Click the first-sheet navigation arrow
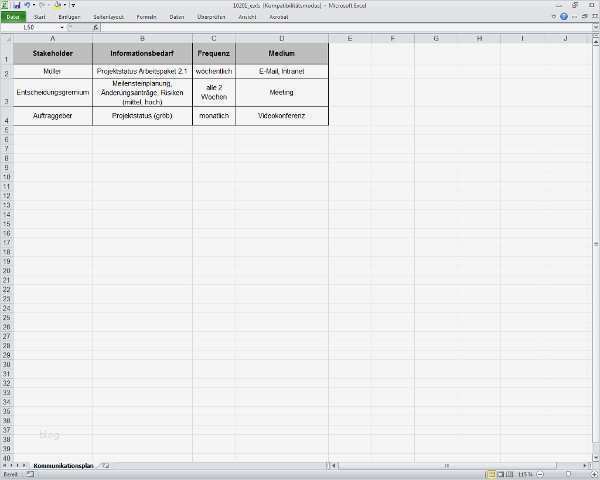The height and width of the screenshot is (480, 600). coord(5,466)
